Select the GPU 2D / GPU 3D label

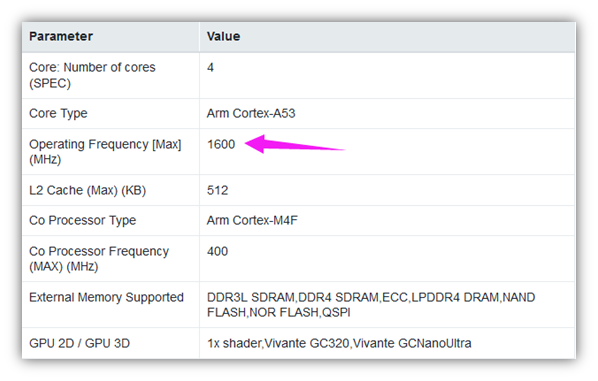tap(79, 343)
